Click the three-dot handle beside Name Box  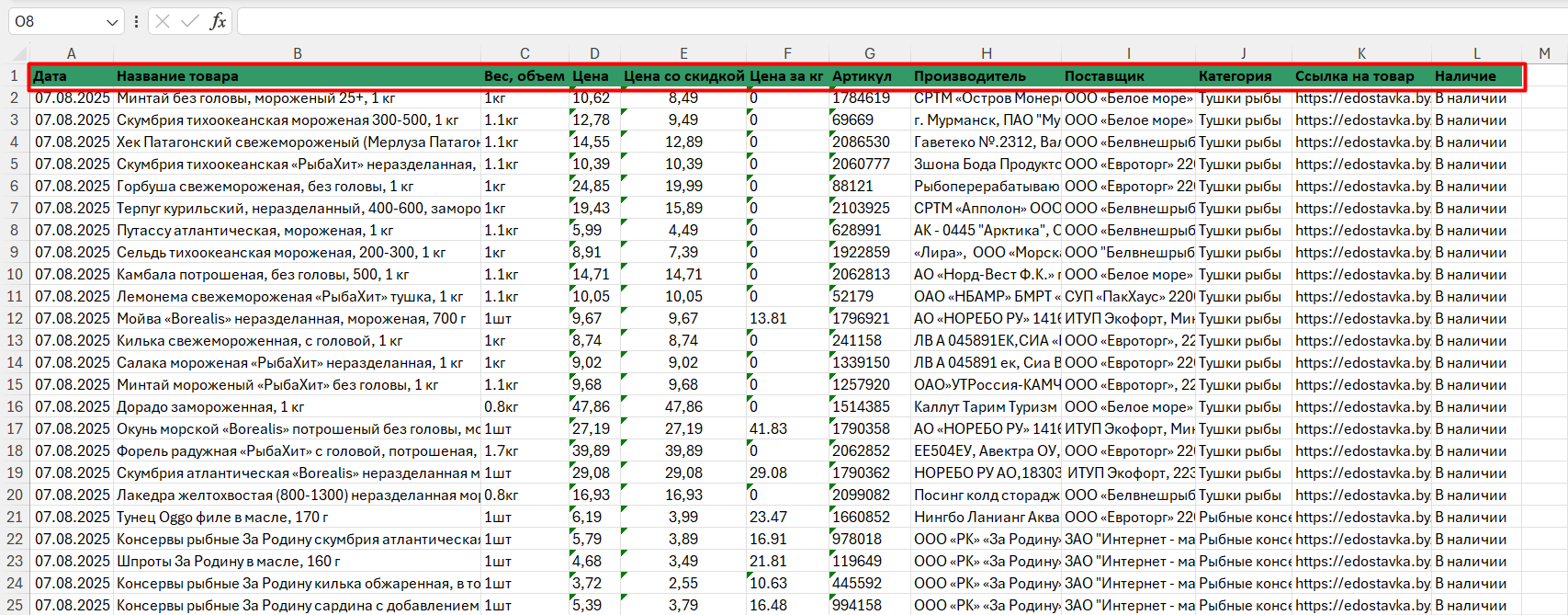coord(136,21)
